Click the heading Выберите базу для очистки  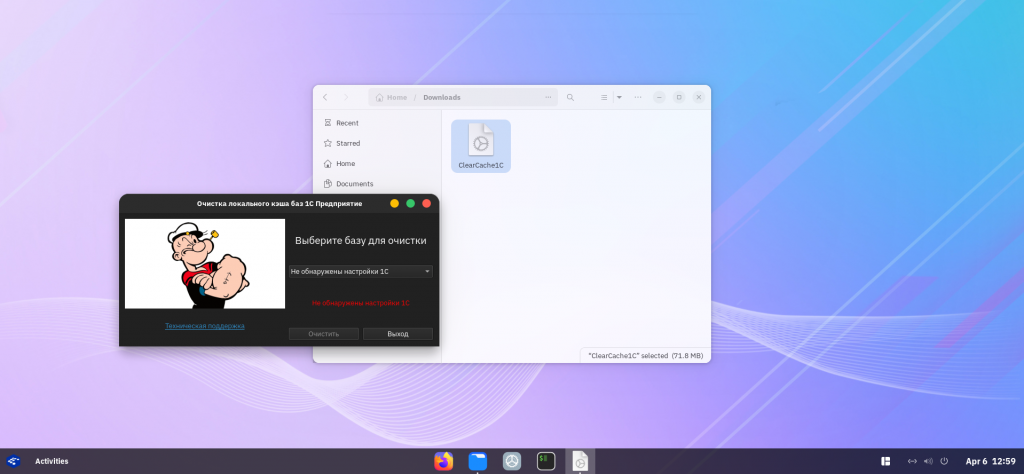click(360, 240)
